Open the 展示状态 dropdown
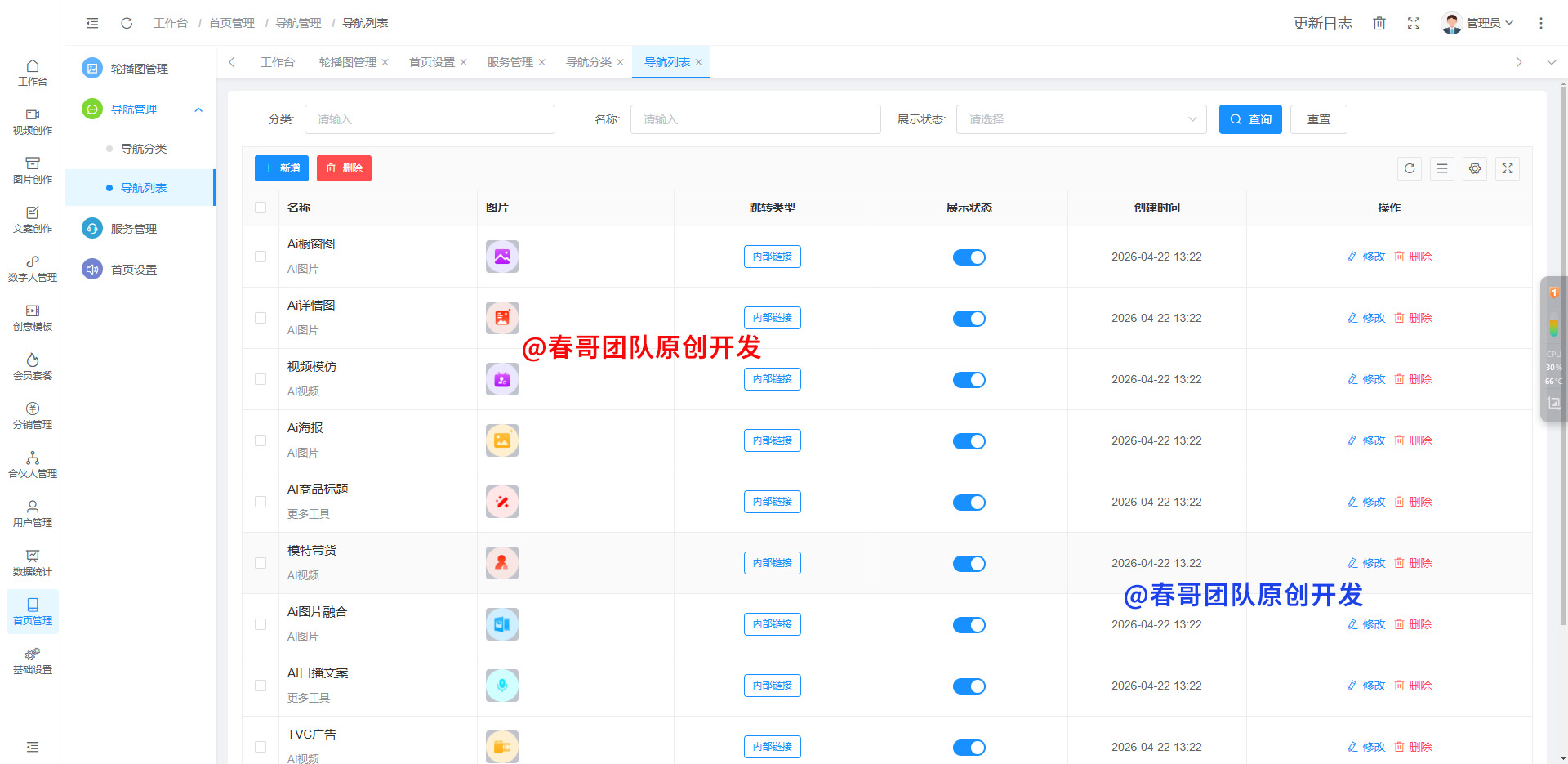The image size is (1568, 764). 1081,119
